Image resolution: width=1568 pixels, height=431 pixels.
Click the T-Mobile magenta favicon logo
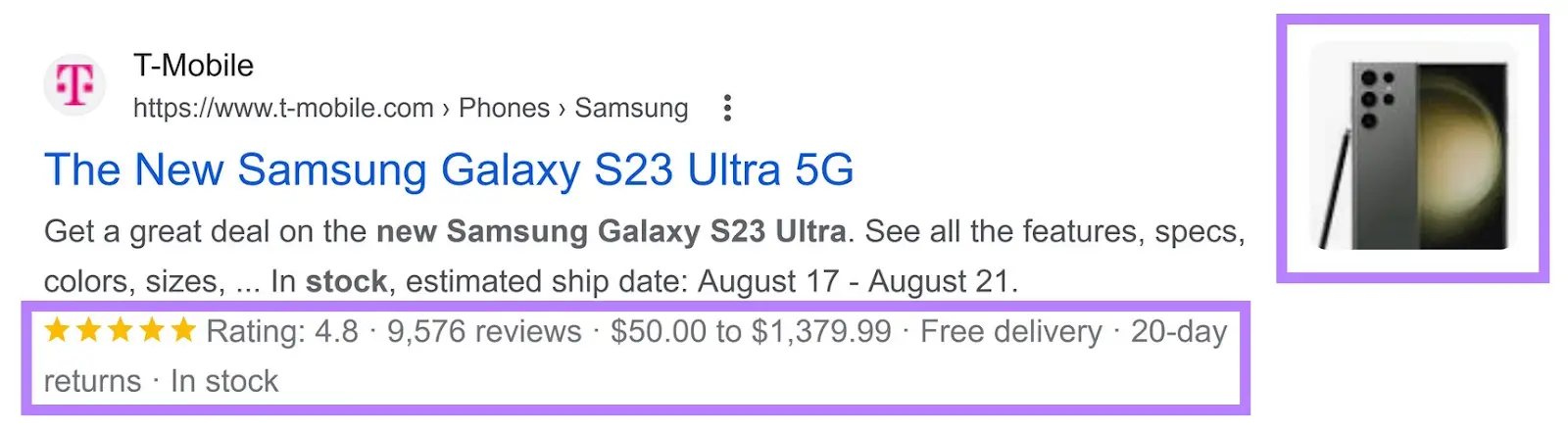pos(74,84)
